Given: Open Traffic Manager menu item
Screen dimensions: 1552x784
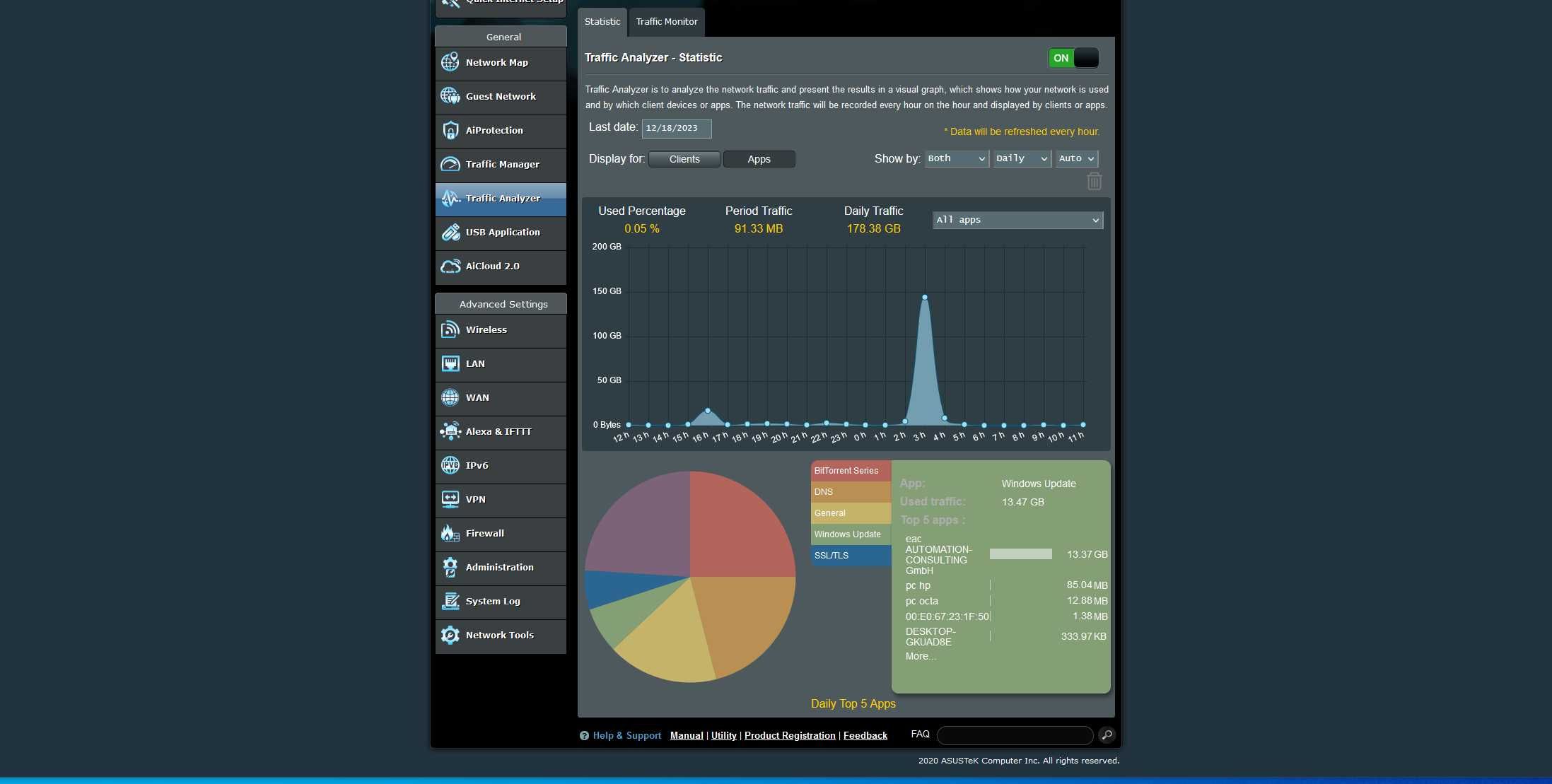Looking at the screenshot, I should point(501,165).
